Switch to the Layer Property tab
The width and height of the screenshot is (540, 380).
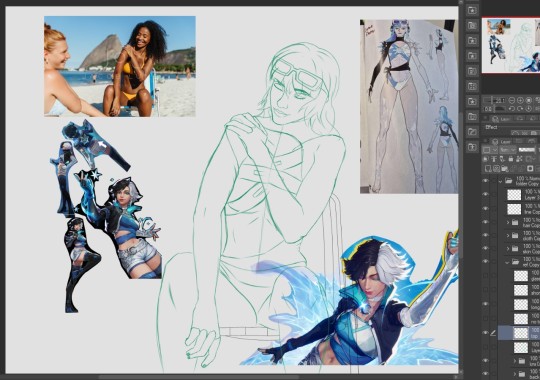point(501,119)
